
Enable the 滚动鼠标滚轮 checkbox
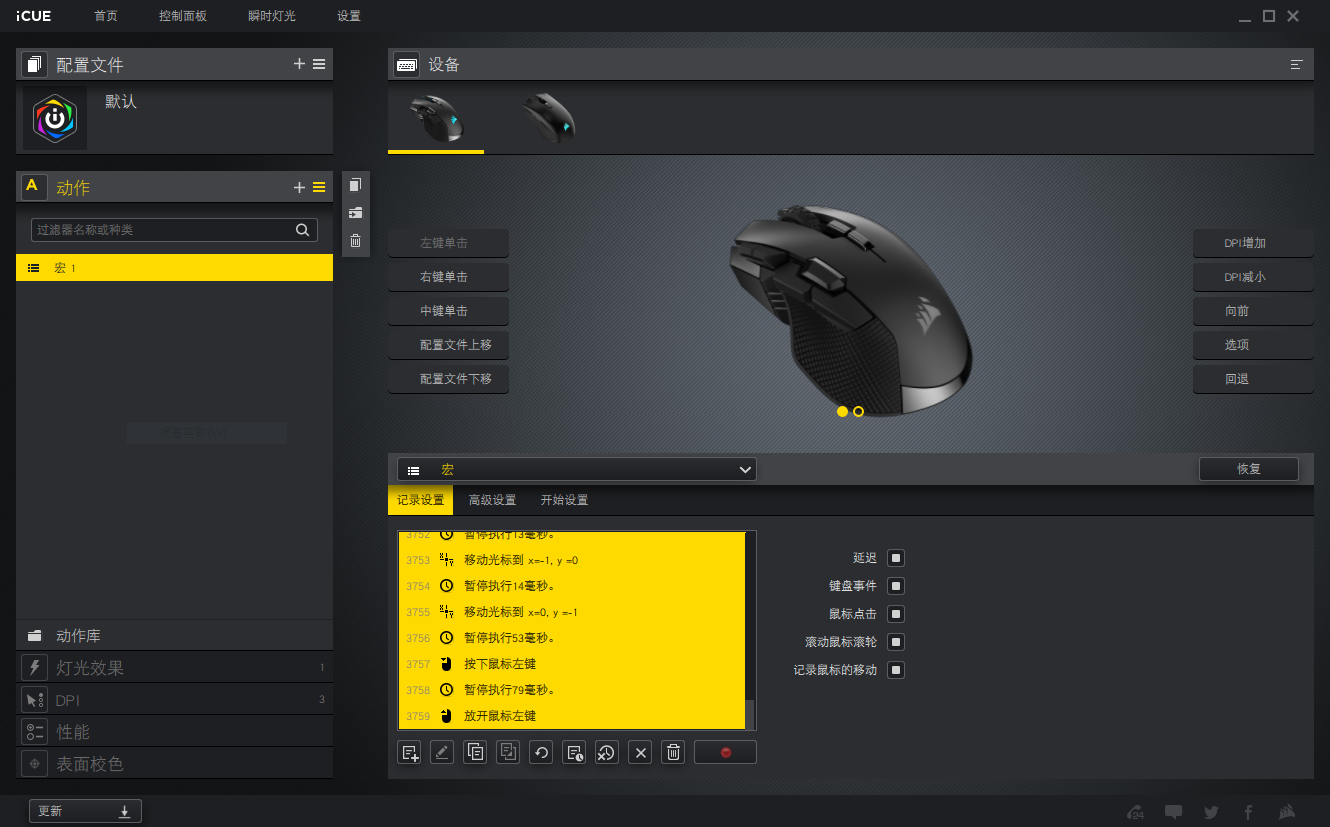click(896, 642)
